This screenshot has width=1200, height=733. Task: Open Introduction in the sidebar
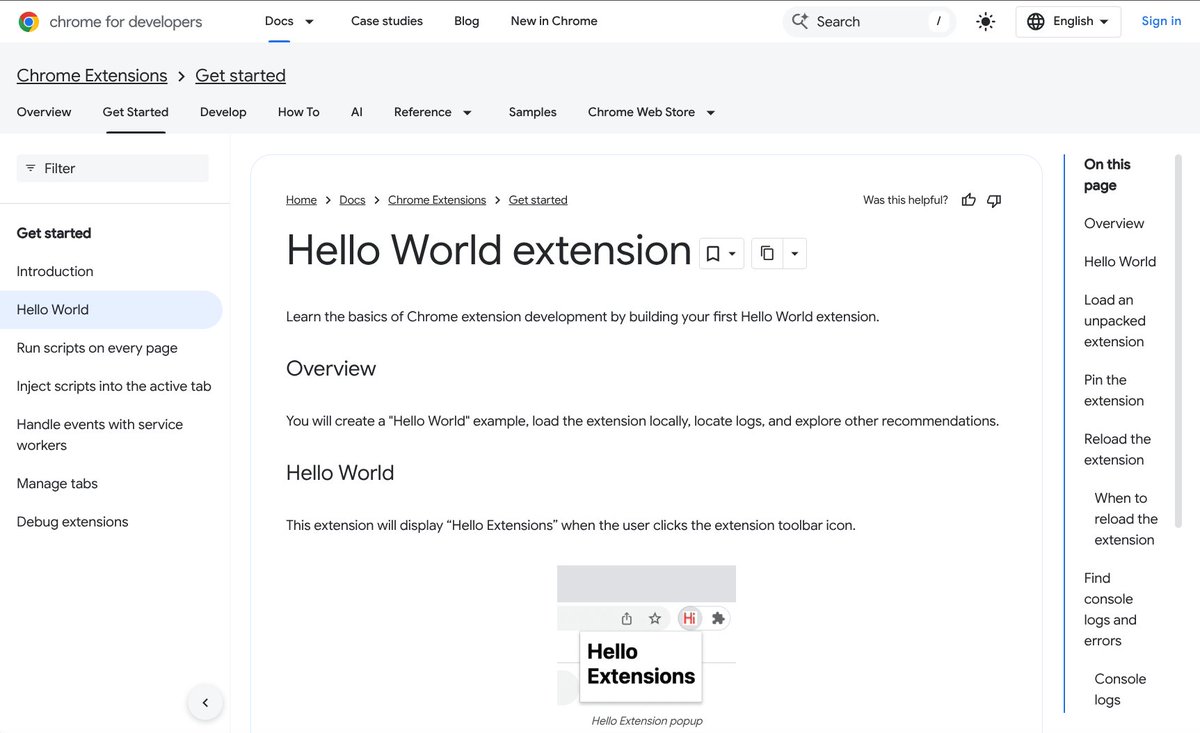coord(55,271)
